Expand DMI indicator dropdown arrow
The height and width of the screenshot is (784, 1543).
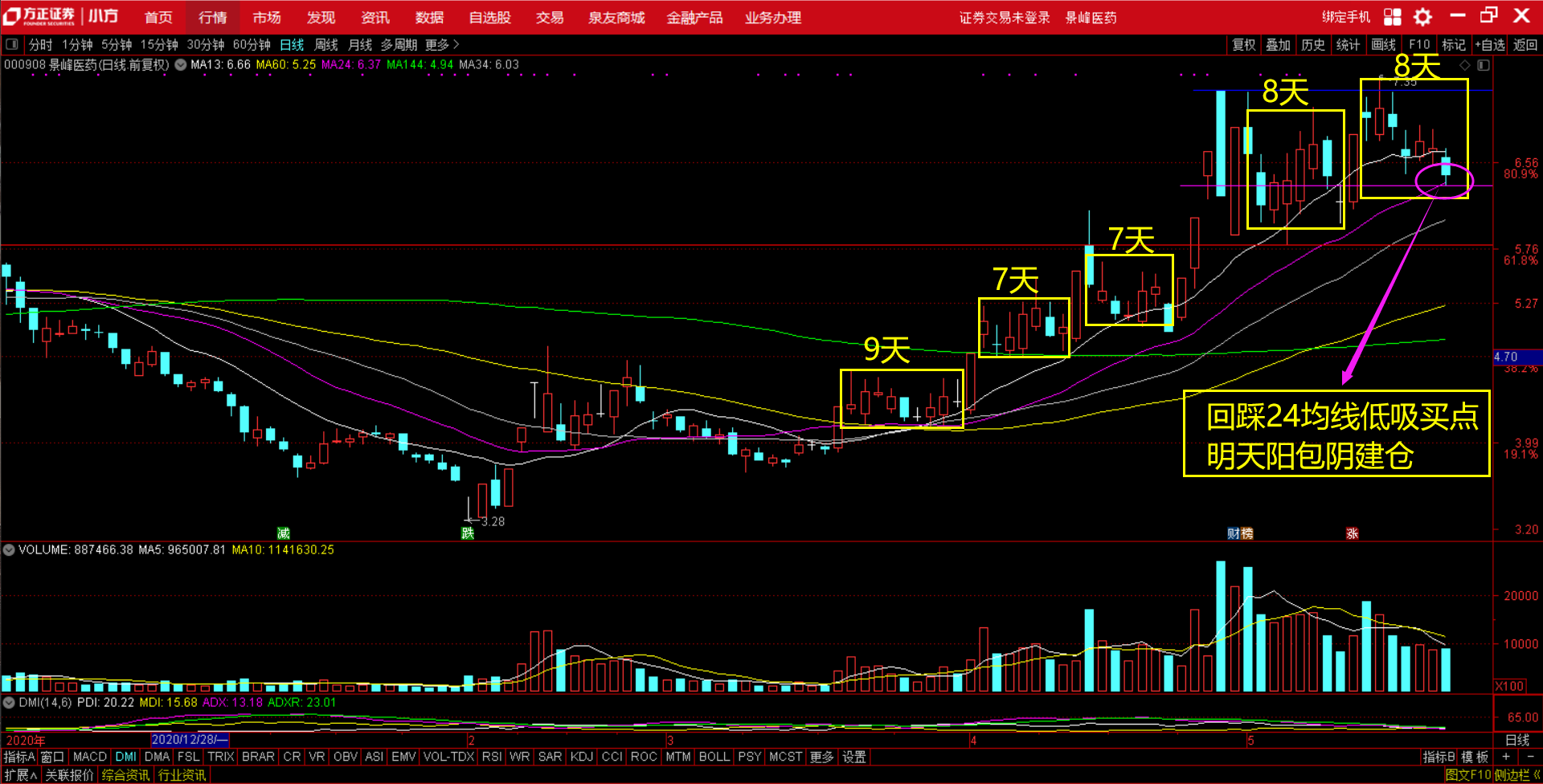(9, 703)
